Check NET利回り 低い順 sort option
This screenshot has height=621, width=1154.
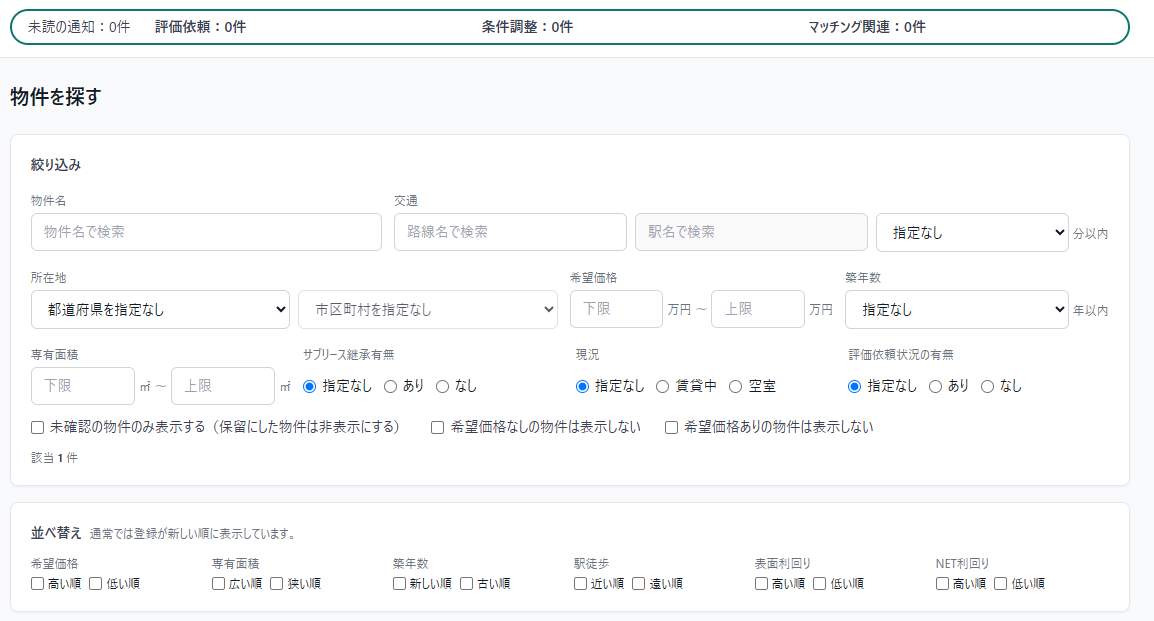(1001, 583)
